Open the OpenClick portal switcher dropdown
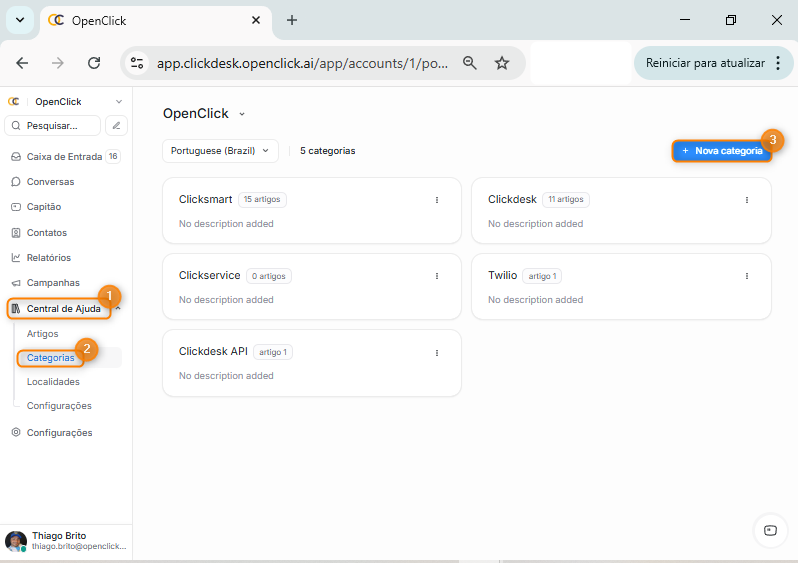Screen dimensions: 798x563 204,114
